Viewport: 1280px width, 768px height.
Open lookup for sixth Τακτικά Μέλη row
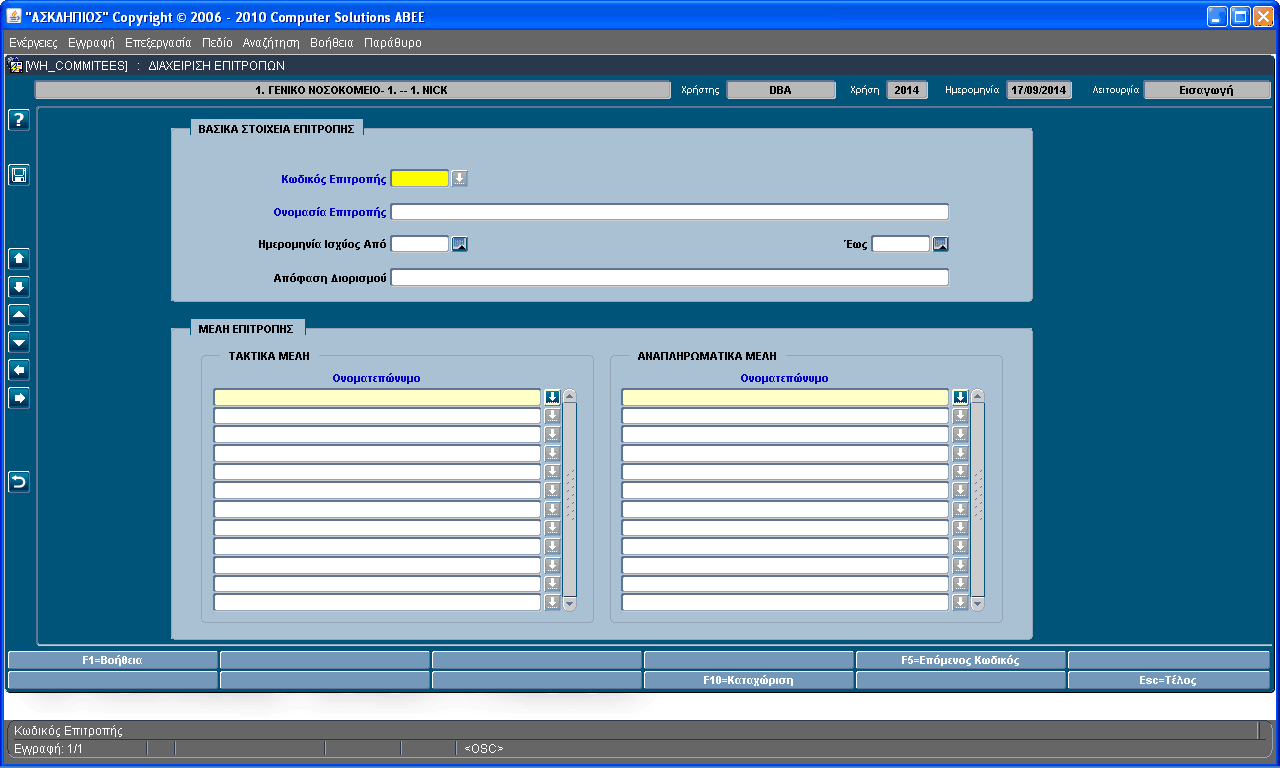click(x=553, y=491)
